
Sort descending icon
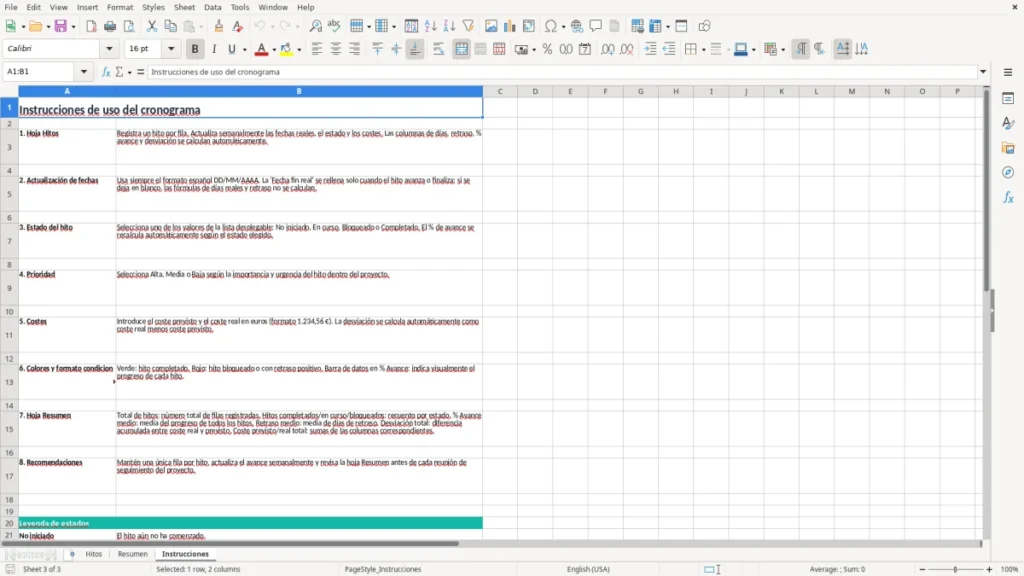[449, 26]
